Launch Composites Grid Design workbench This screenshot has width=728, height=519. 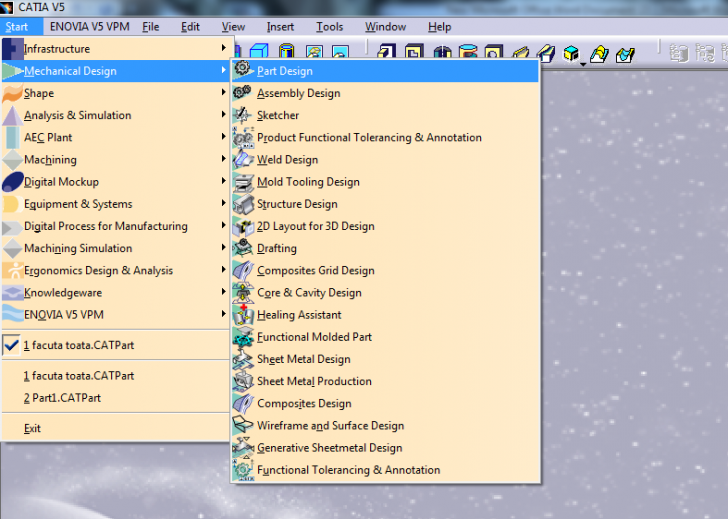386,270
